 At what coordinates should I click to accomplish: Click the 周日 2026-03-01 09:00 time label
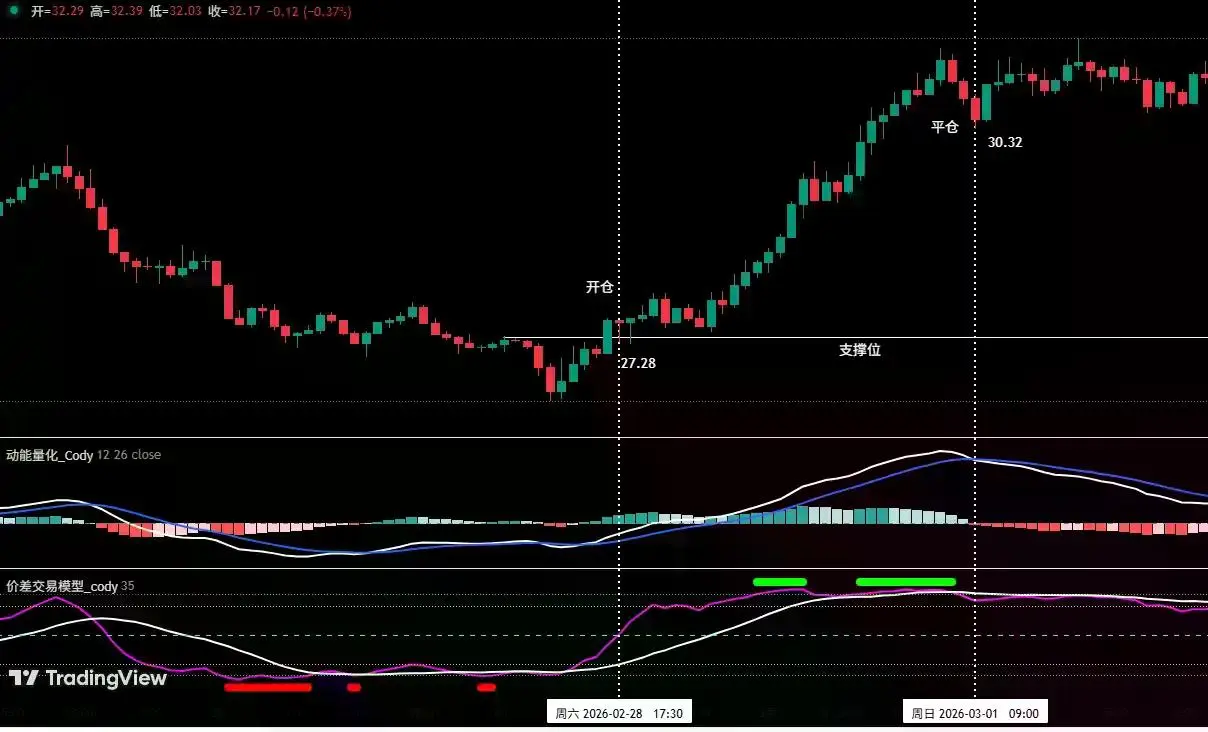(x=975, y=713)
